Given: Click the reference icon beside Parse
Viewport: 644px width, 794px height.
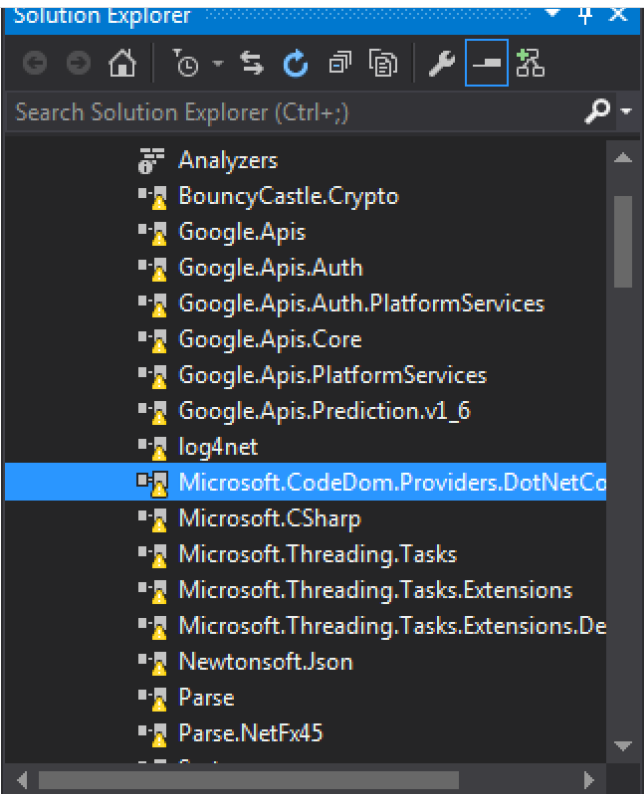Looking at the screenshot, I should coord(152,699).
